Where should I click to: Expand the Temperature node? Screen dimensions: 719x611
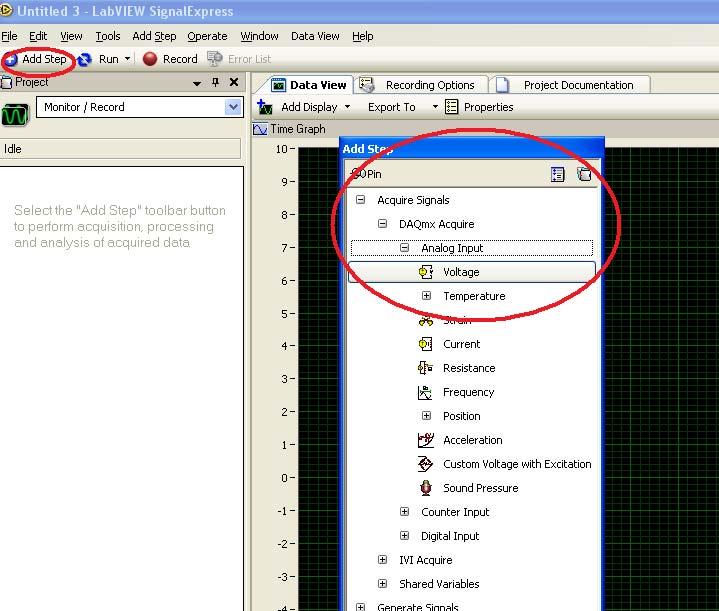click(x=426, y=296)
